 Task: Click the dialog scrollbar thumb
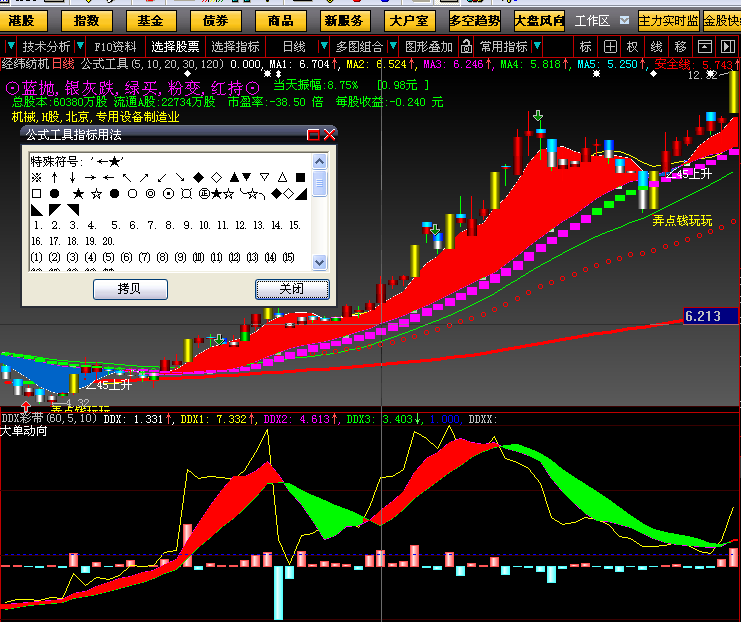tap(319, 182)
